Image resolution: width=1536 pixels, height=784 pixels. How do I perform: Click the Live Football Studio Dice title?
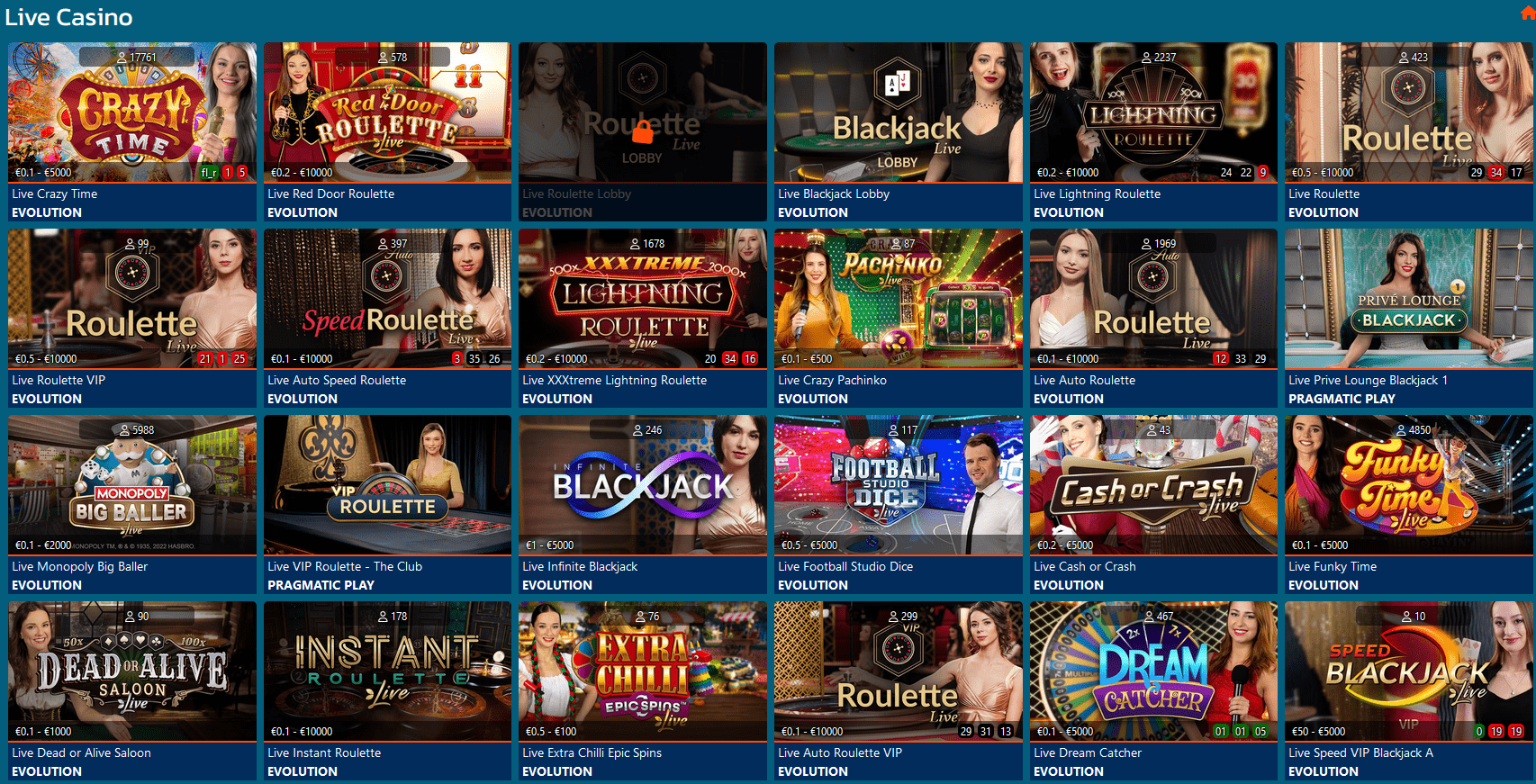click(x=845, y=566)
